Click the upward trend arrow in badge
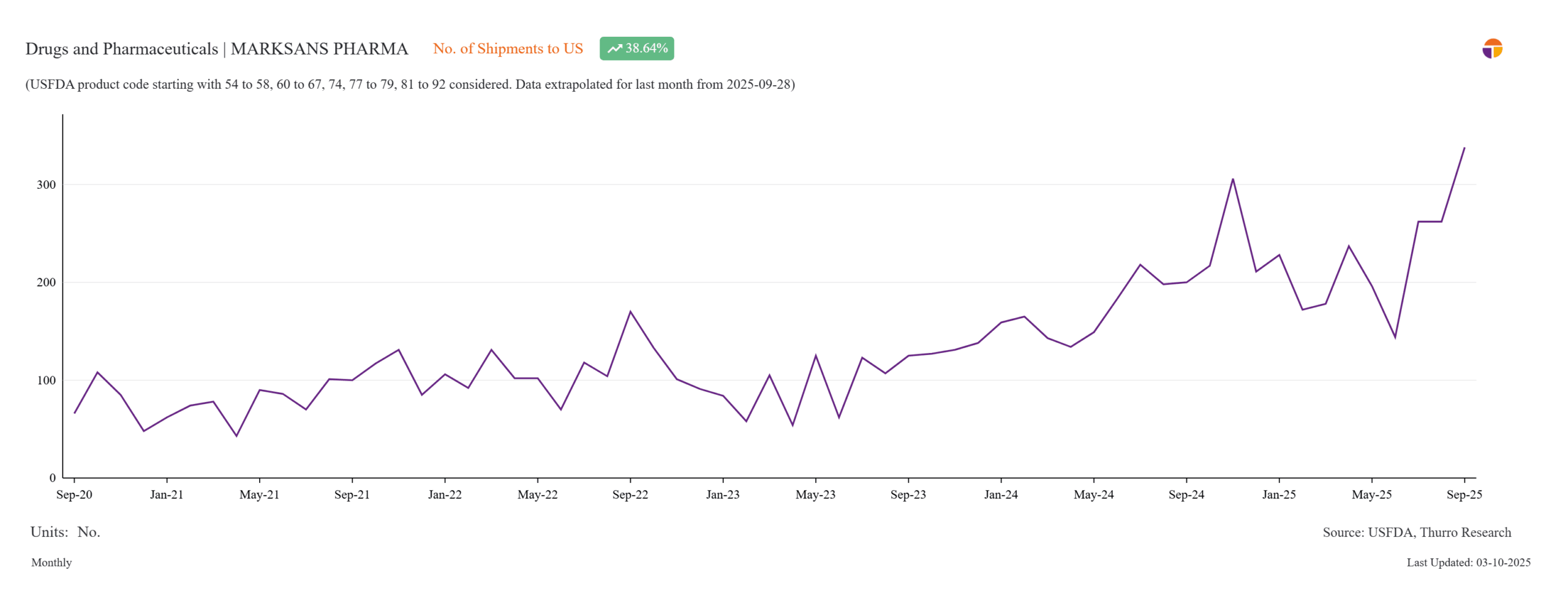Viewport: 1568px width, 605px height. tap(614, 48)
